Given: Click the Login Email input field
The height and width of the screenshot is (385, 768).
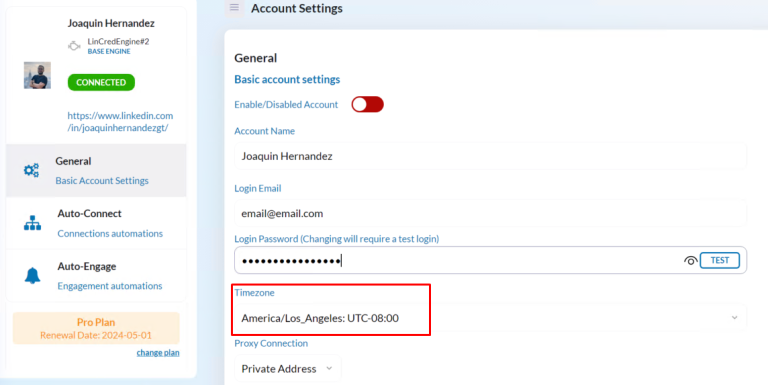Looking at the screenshot, I should [x=490, y=214].
